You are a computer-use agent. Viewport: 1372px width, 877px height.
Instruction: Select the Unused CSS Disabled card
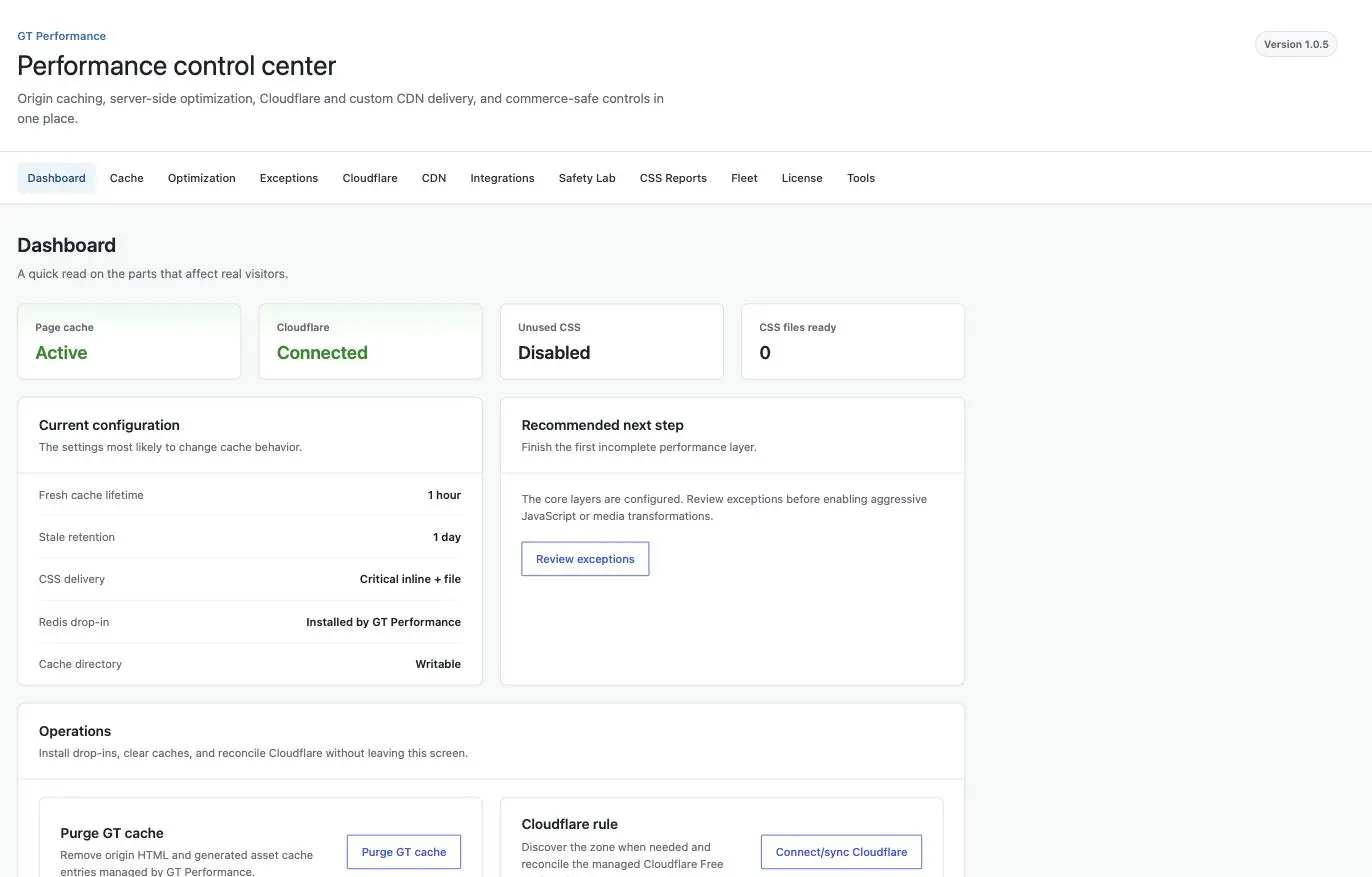611,341
